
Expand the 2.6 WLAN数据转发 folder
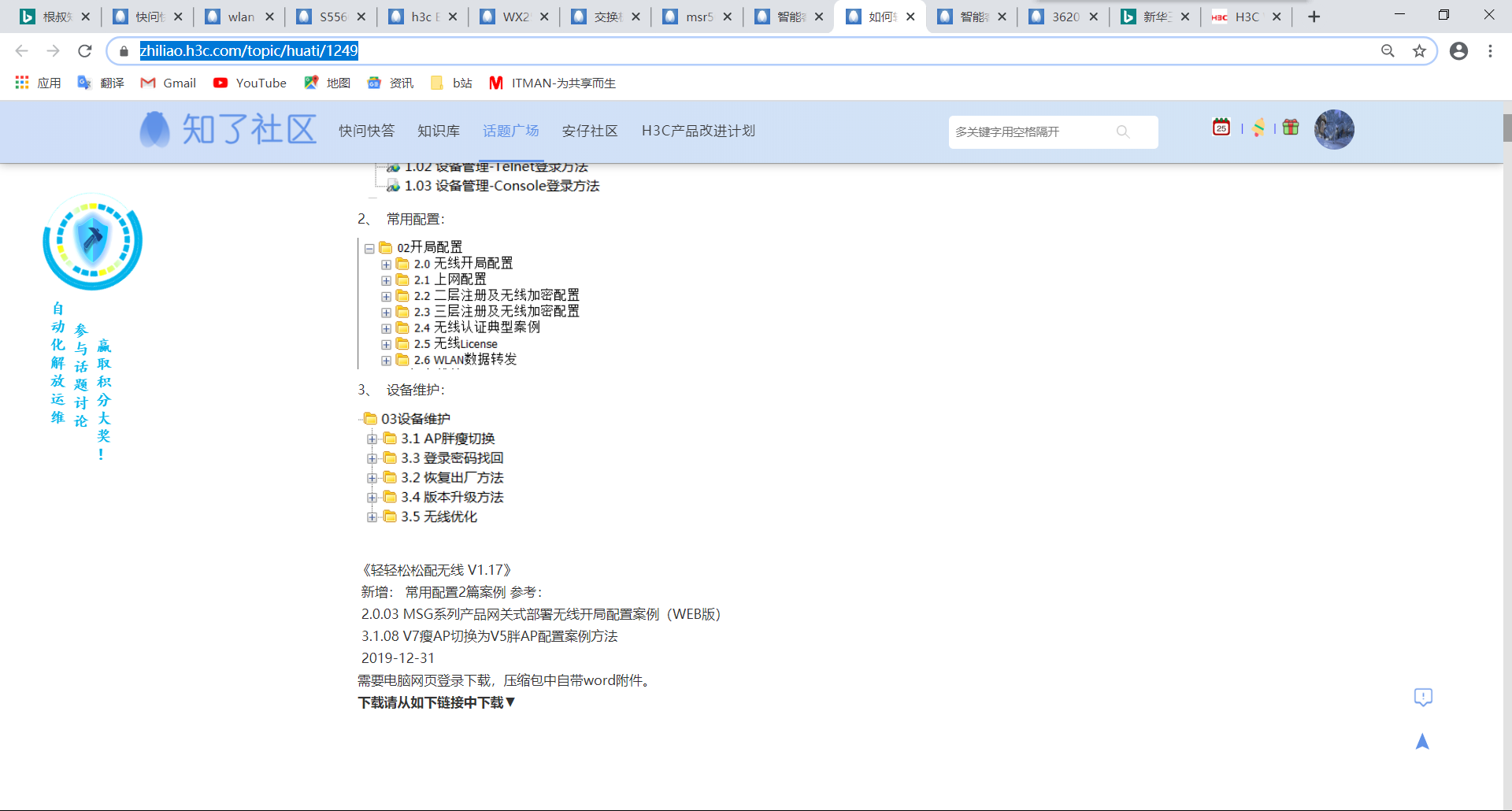tap(386, 361)
